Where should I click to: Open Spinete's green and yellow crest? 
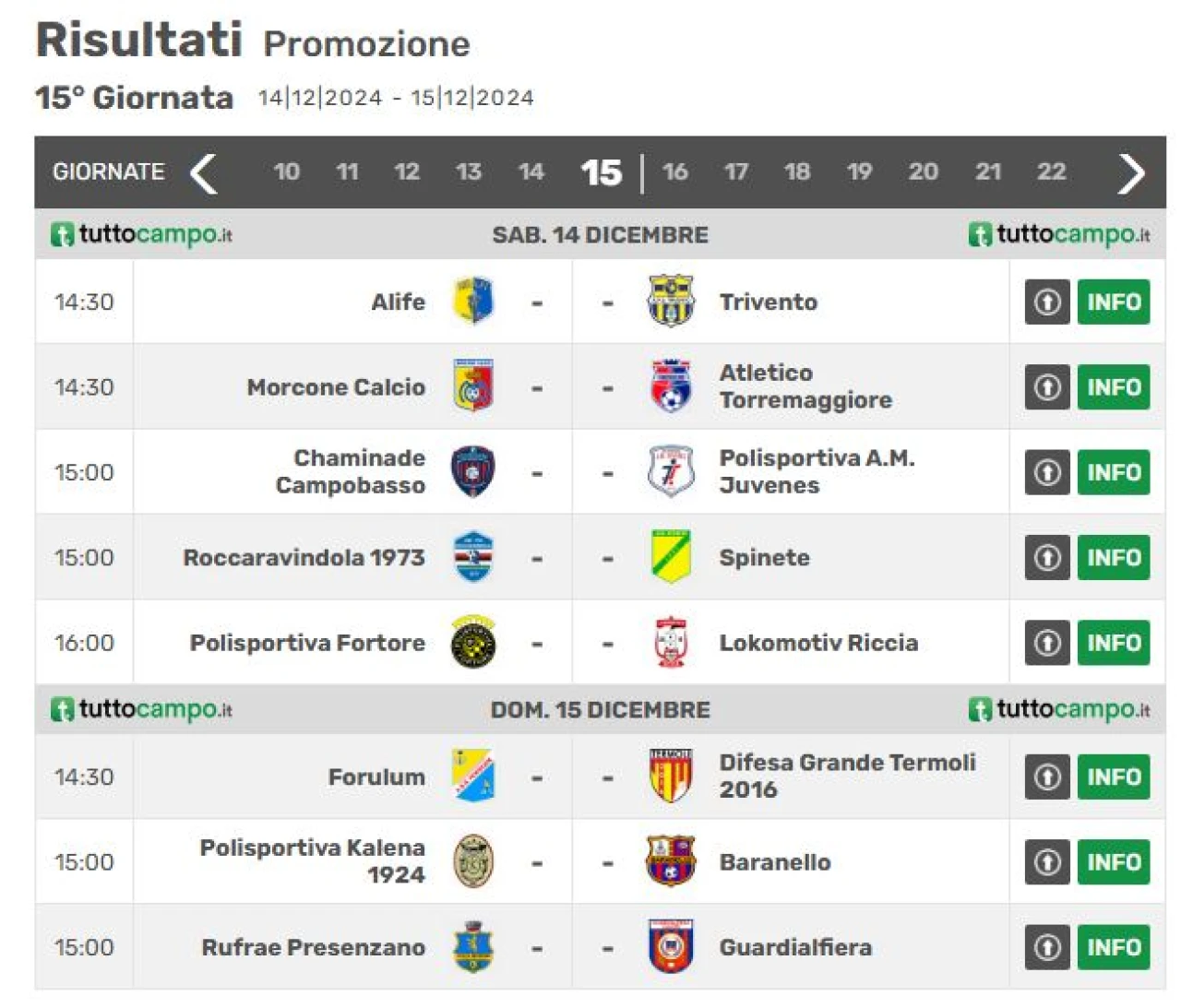(671, 557)
